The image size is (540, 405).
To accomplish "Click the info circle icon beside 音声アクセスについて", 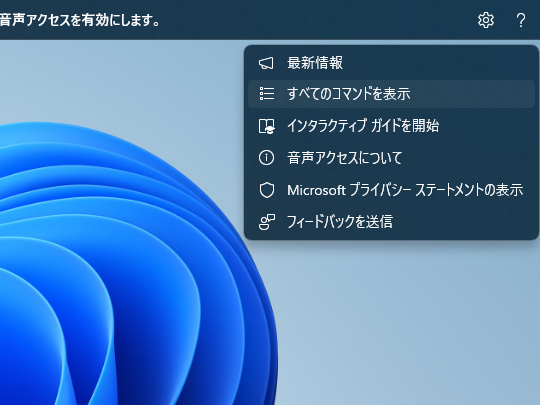I will tap(266, 158).
